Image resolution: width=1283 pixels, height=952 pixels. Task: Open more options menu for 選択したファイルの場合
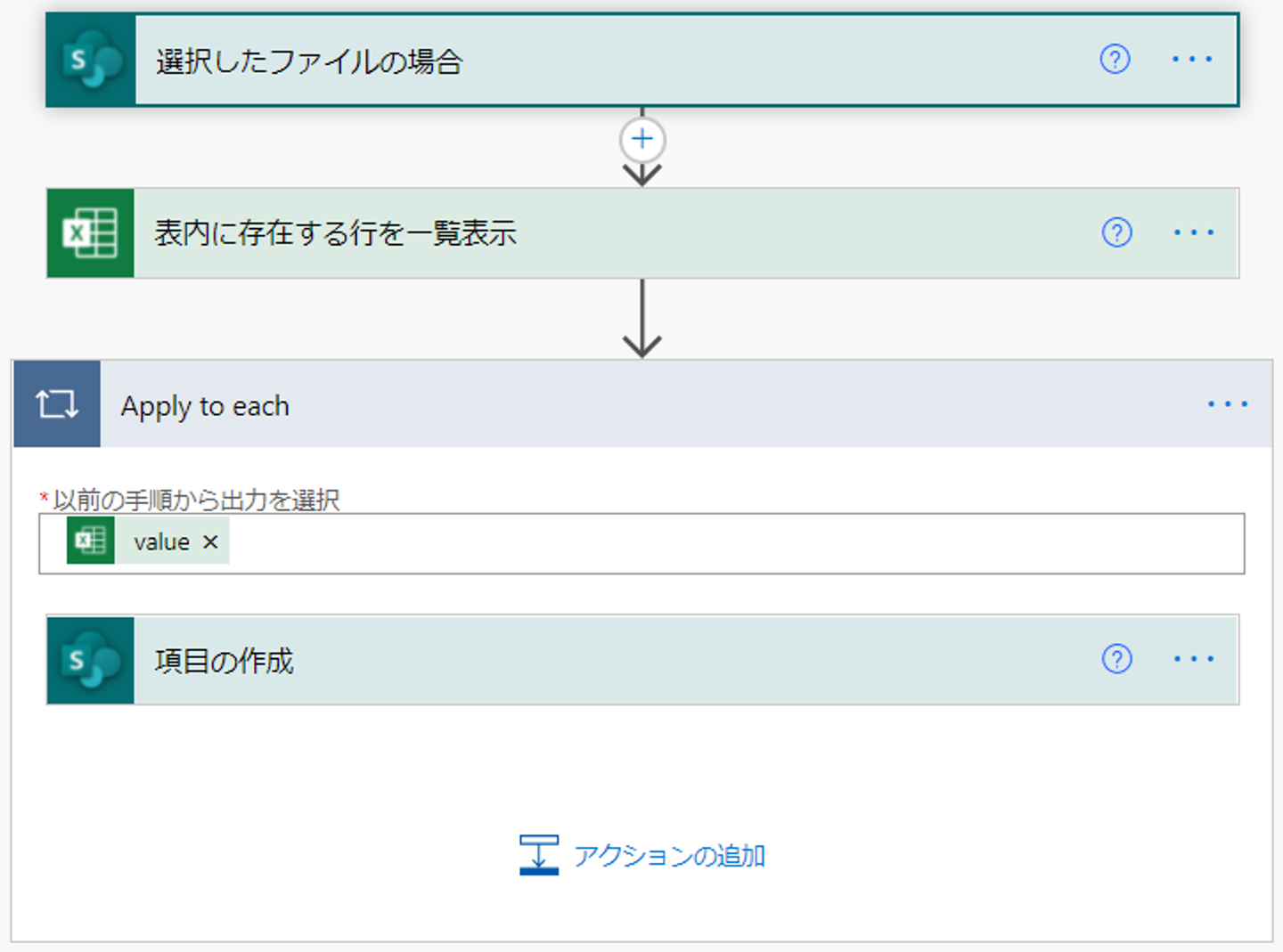pyautogui.click(x=1191, y=60)
